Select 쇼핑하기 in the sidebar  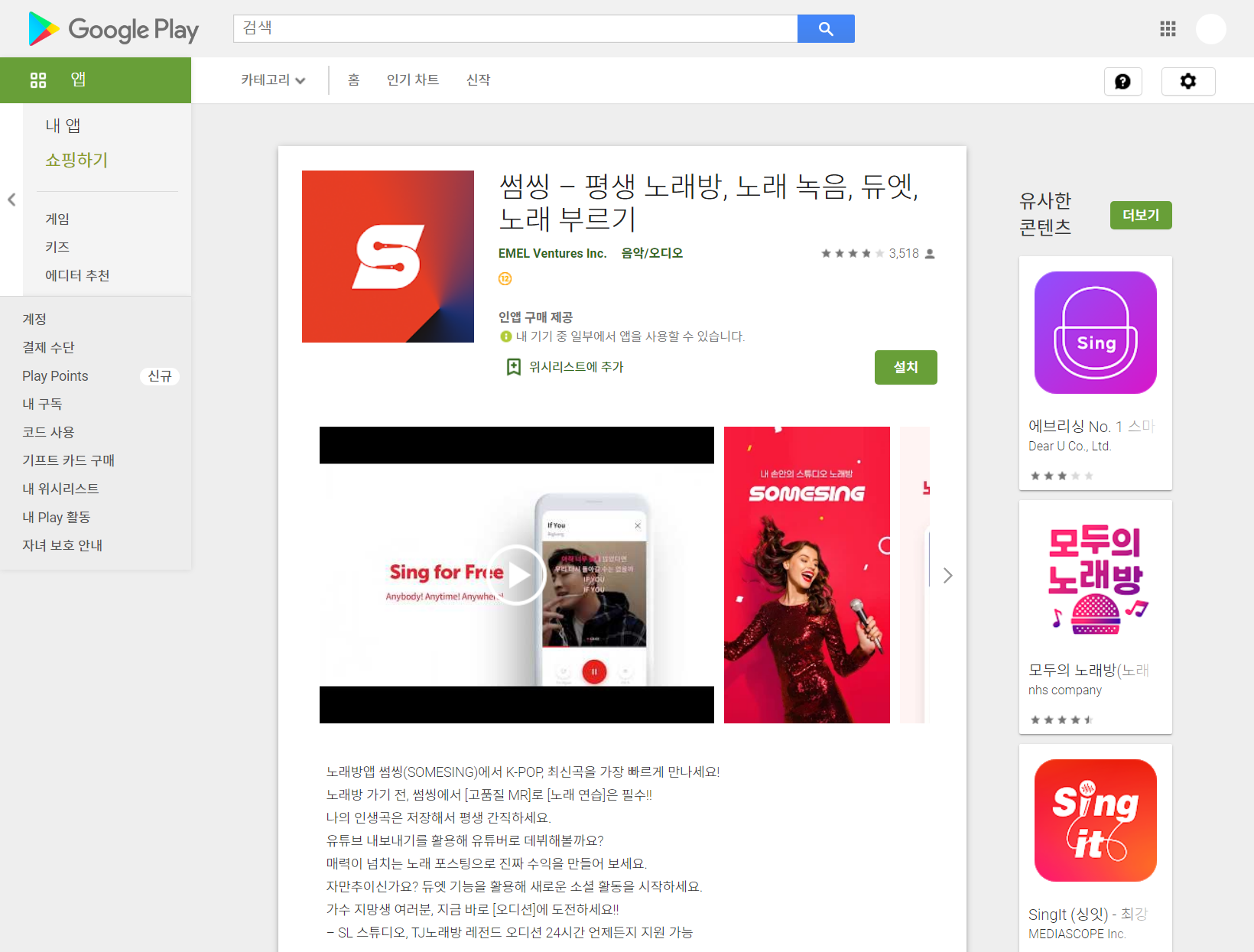[x=76, y=160]
